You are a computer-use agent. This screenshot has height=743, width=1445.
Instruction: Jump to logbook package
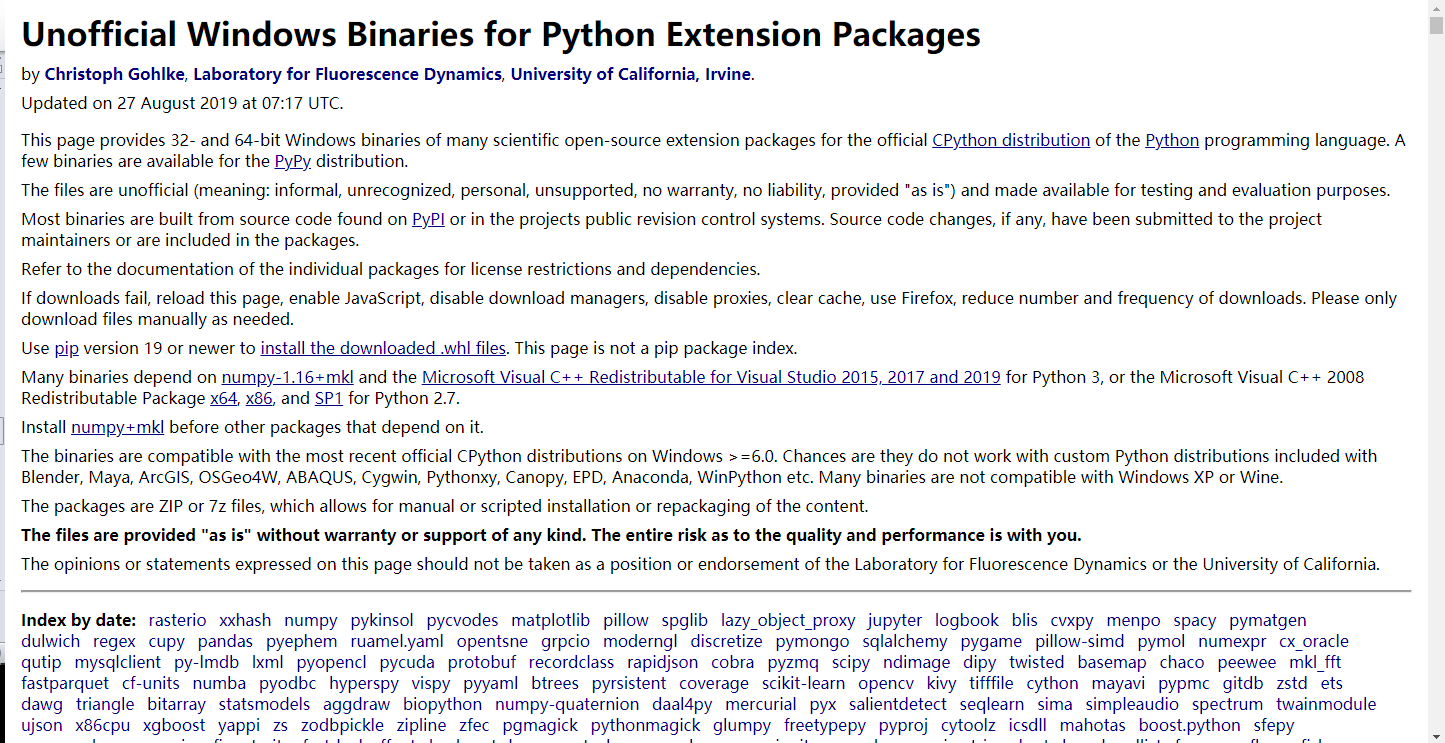tap(967, 620)
